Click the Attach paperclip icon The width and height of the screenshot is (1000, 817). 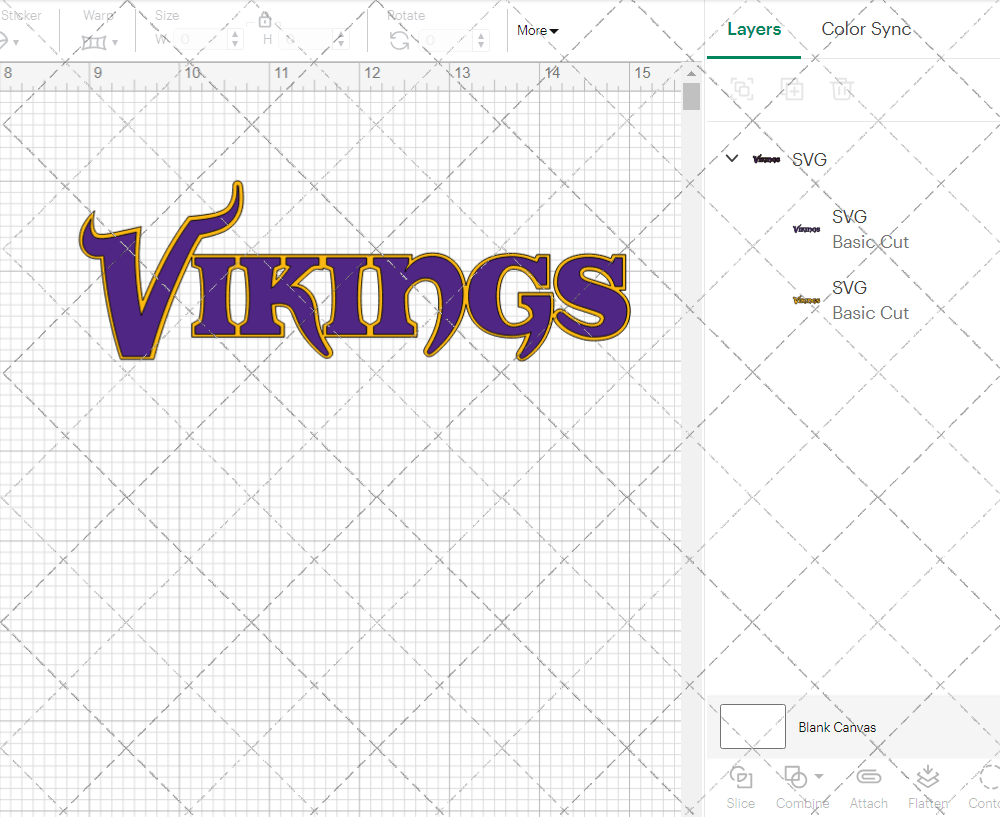click(869, 778)
